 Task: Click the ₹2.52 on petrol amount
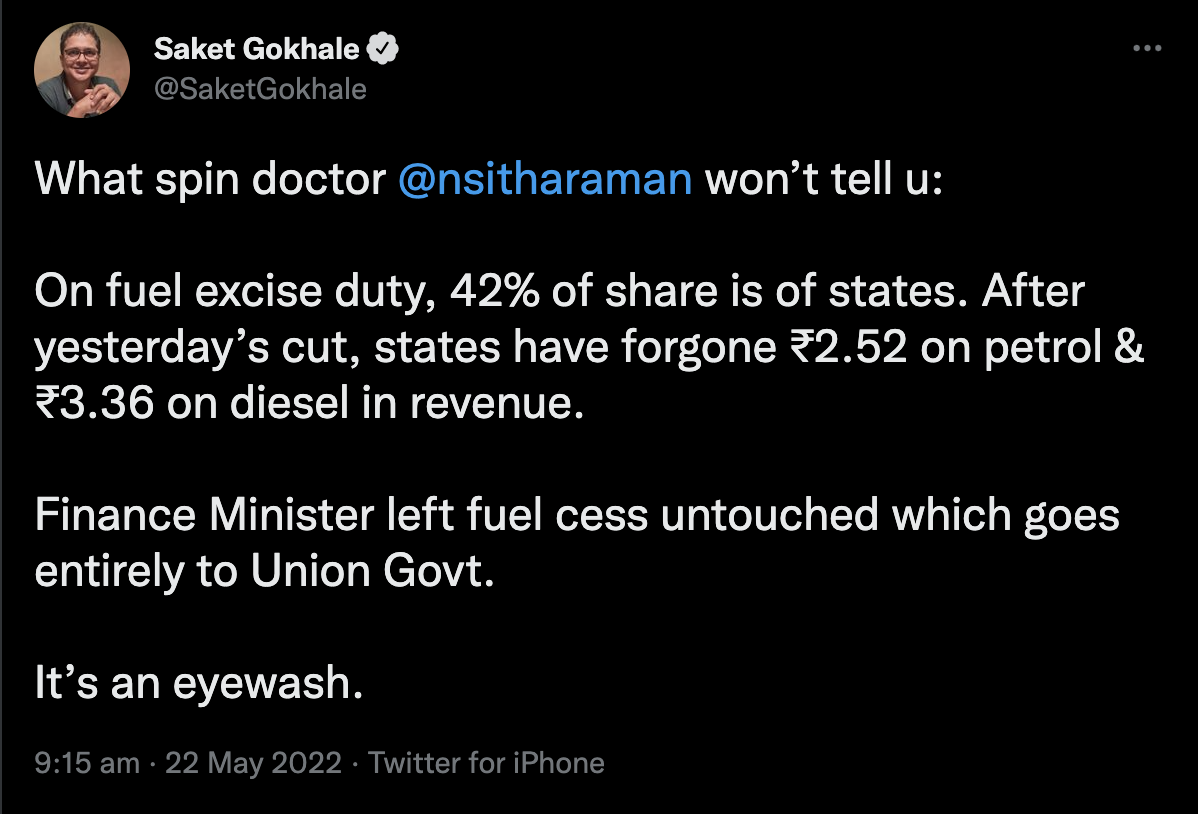pyautogui.click(x=946, y=347)
